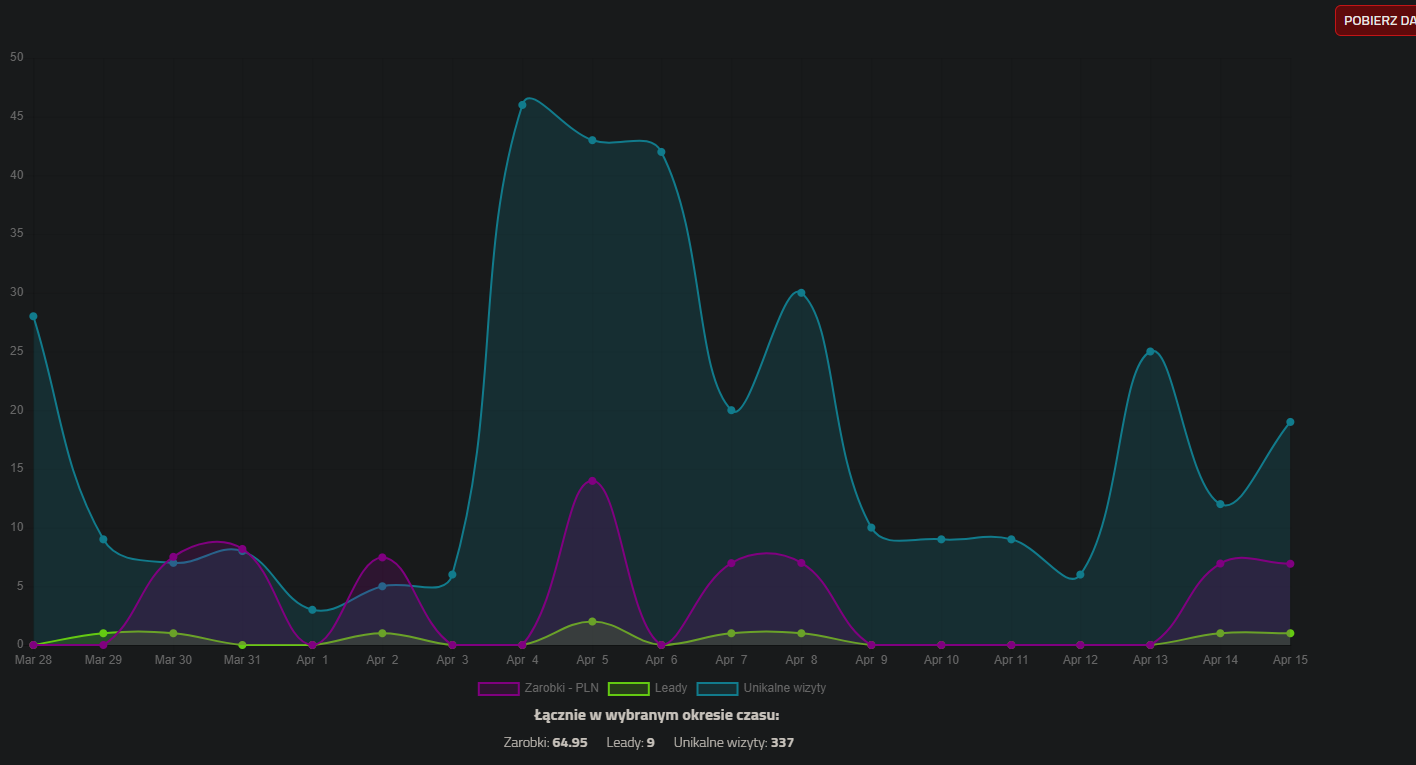Click the POBIERZ DANE download button
1416x765 pixels.
tap(1377, 21)
